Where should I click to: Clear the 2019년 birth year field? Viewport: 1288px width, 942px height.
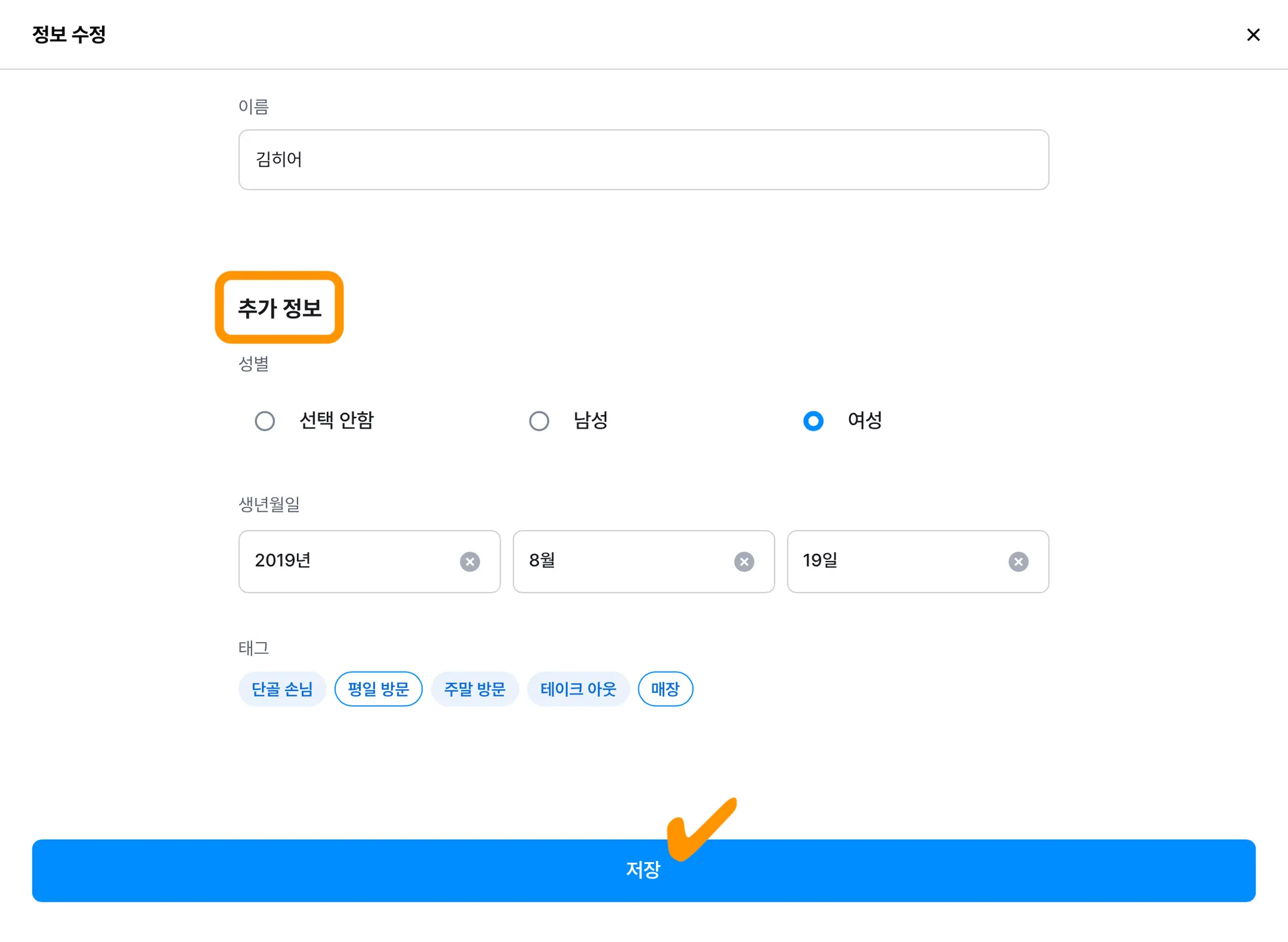pos(470,562)
